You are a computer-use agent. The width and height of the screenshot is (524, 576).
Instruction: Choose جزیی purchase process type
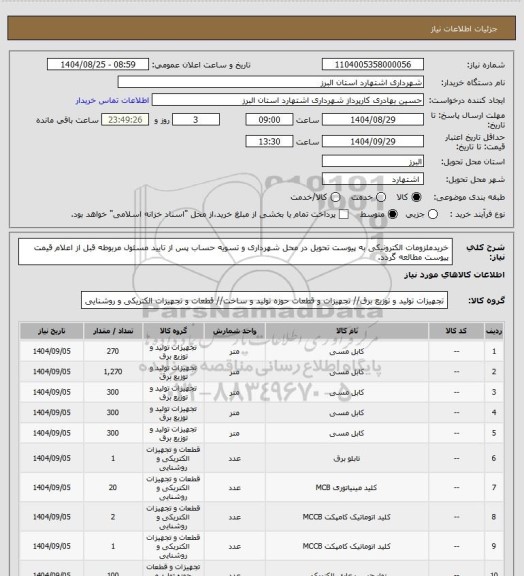pos(433,214)
